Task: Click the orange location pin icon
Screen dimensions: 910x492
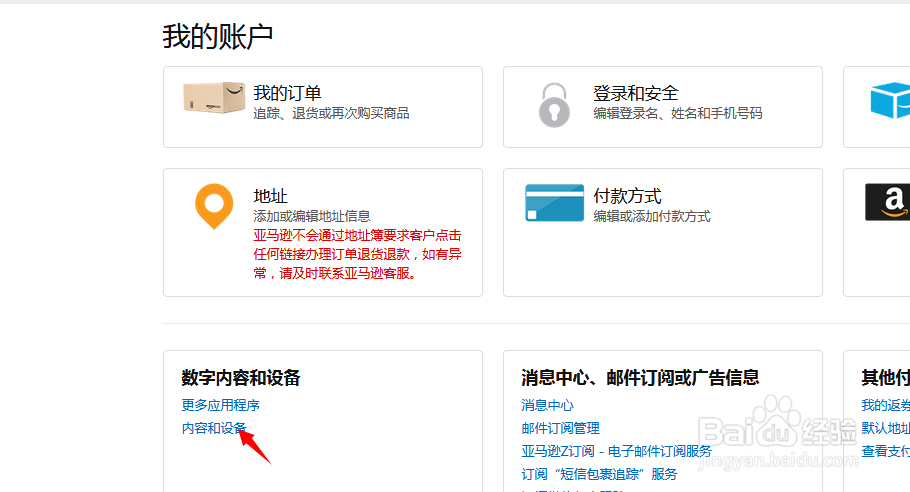Action: [x=214, y=207]
